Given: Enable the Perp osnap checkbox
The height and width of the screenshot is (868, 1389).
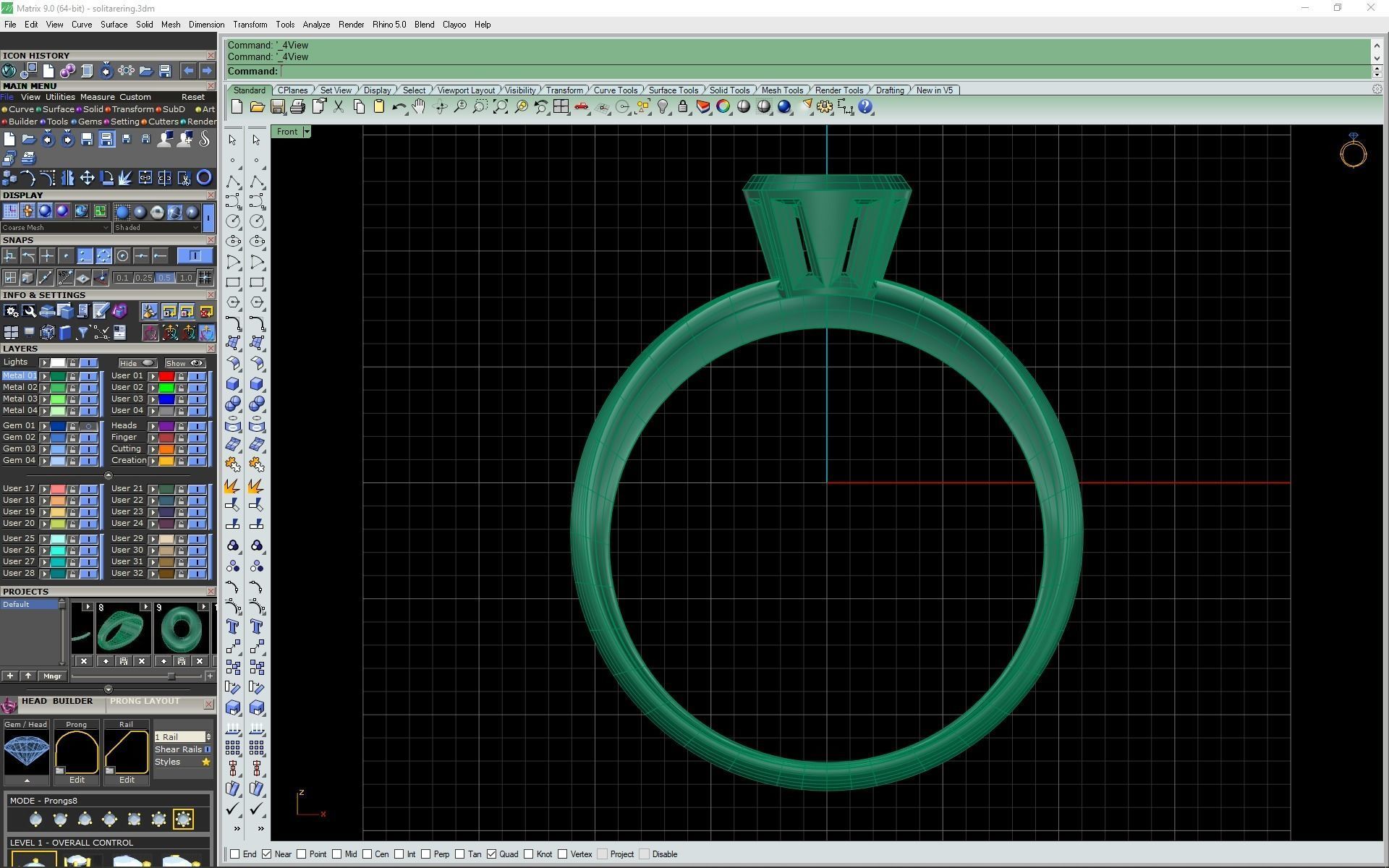Looking at the screenshot, I should pyautogui.click(x=426, y=854).
